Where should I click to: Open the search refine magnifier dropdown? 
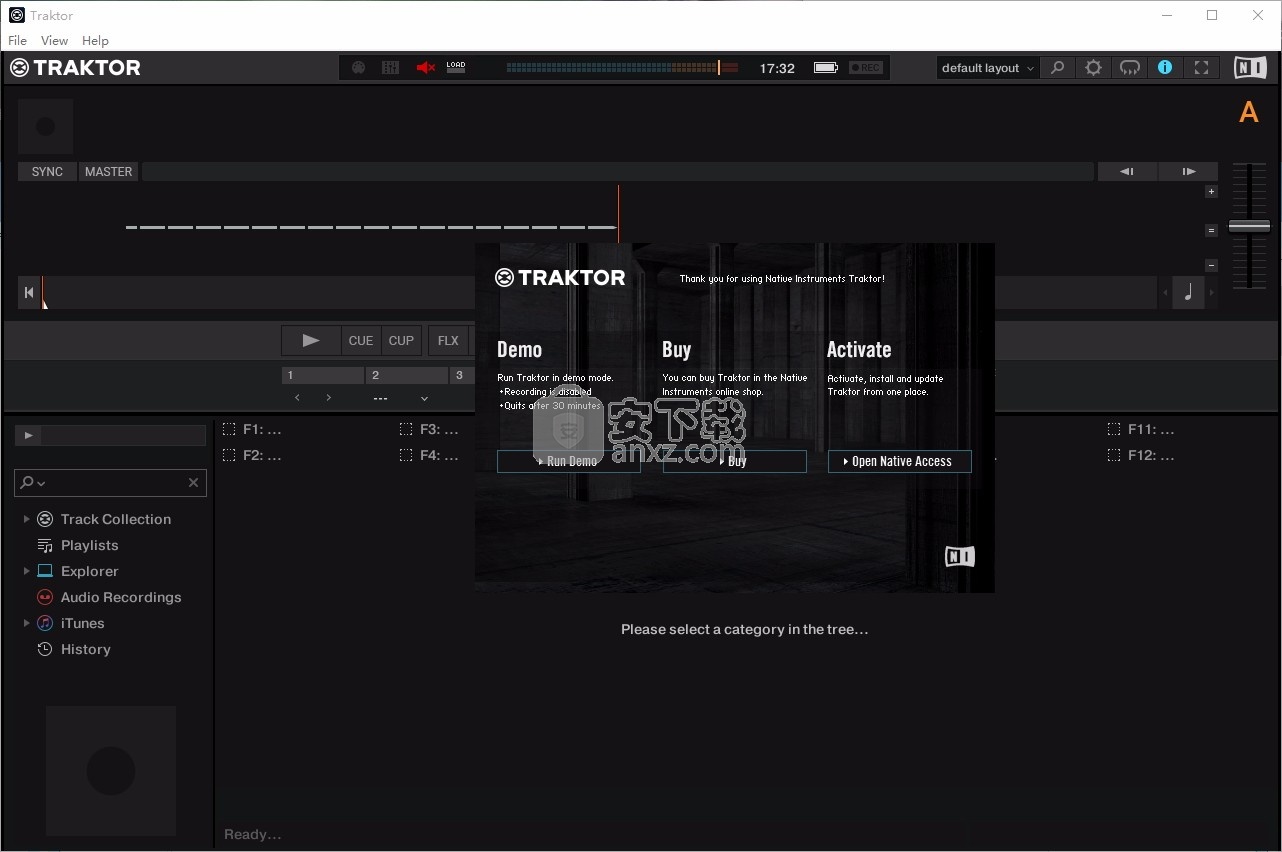point(32,482)
